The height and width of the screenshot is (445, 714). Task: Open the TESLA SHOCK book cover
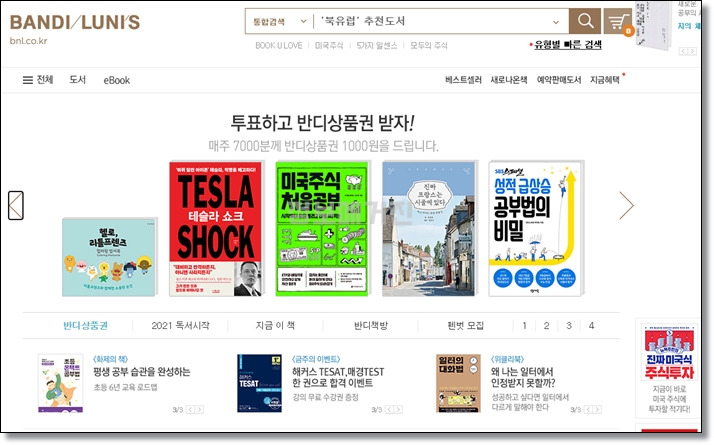pos(216,229)
